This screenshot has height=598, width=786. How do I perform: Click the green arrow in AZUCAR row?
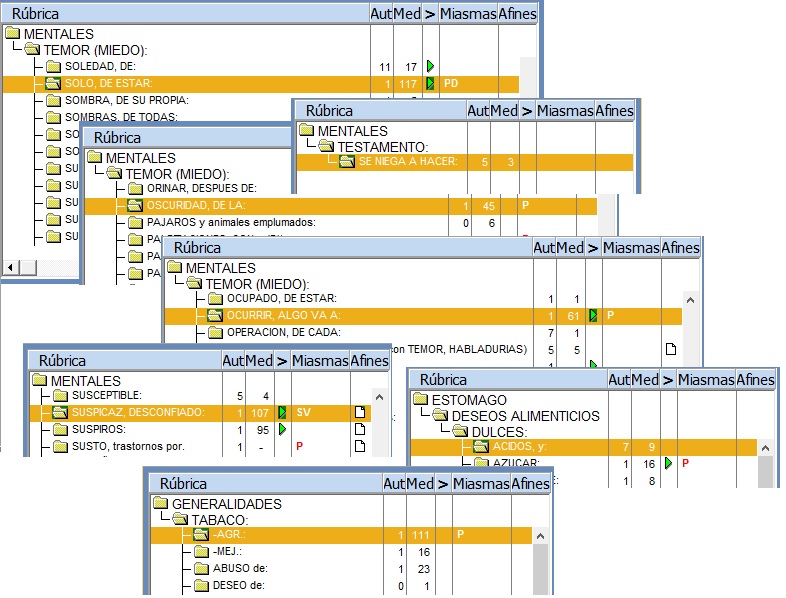tap(668, 464)
